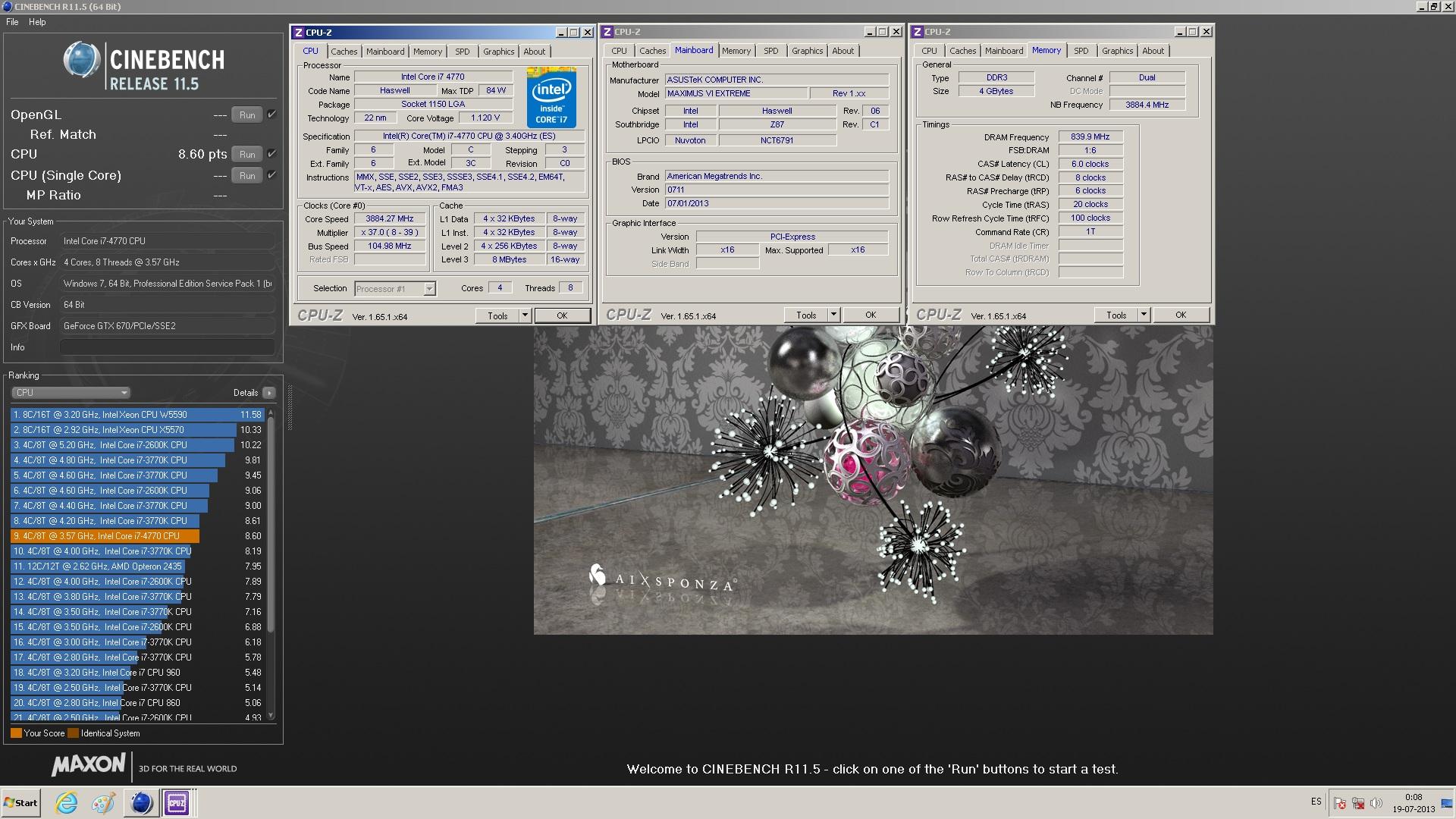Open the File menu
The height and width of the screenshot is (819, 1456).
tap(12, 22)
